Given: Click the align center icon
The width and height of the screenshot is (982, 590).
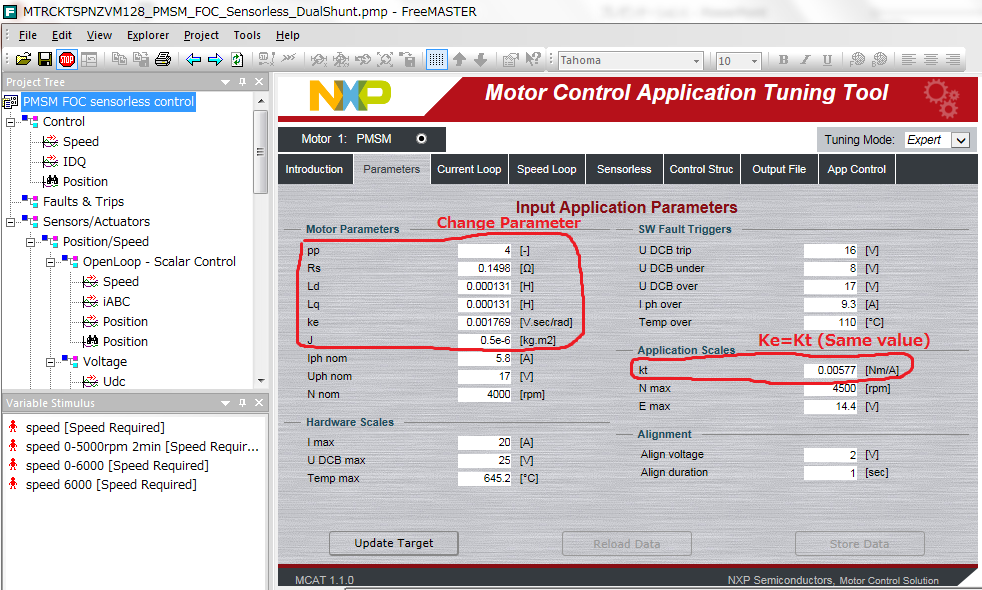Looking at the screenshot, I should (931, 60).
